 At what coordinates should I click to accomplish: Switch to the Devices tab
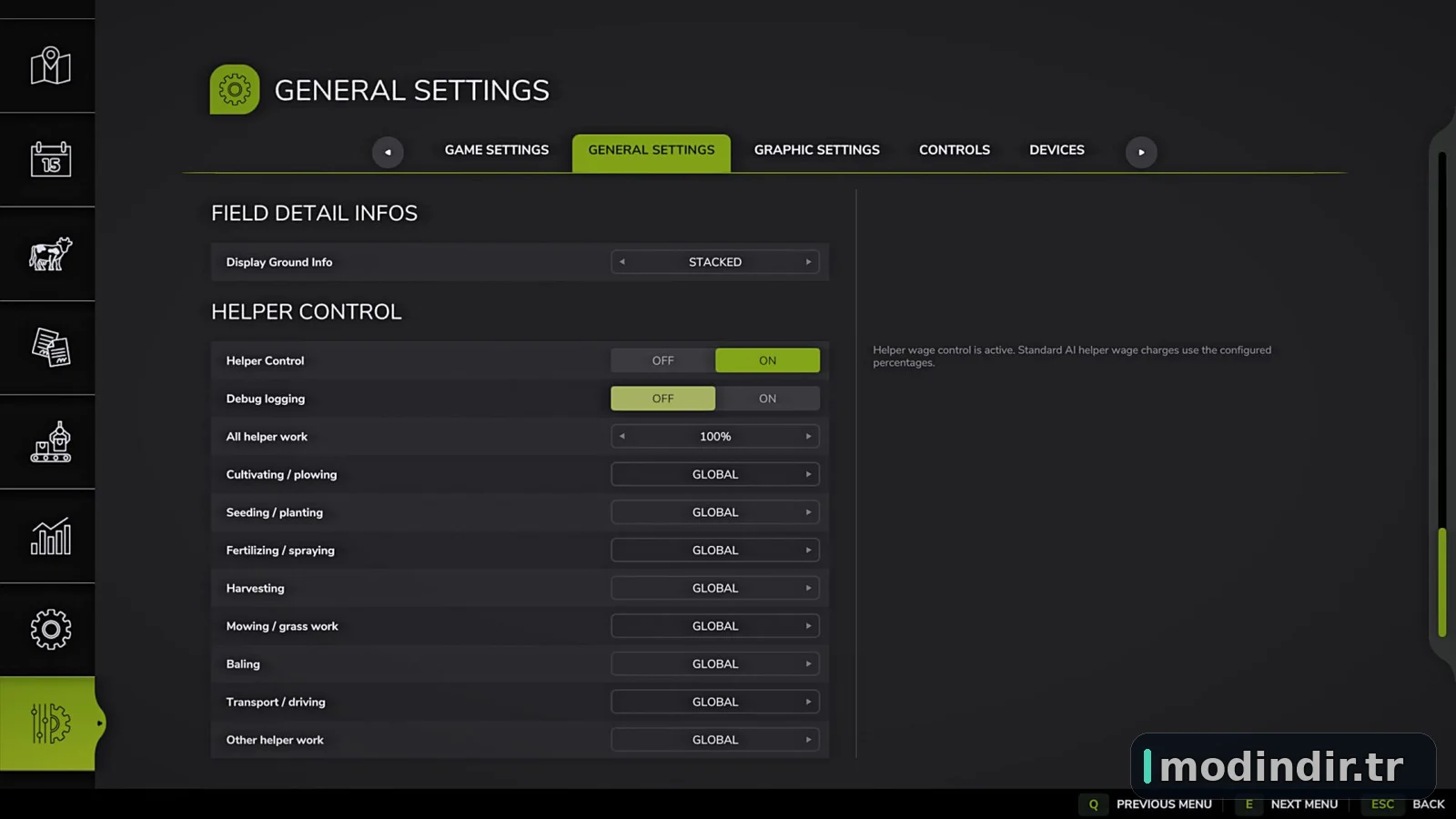point(1057,150)
